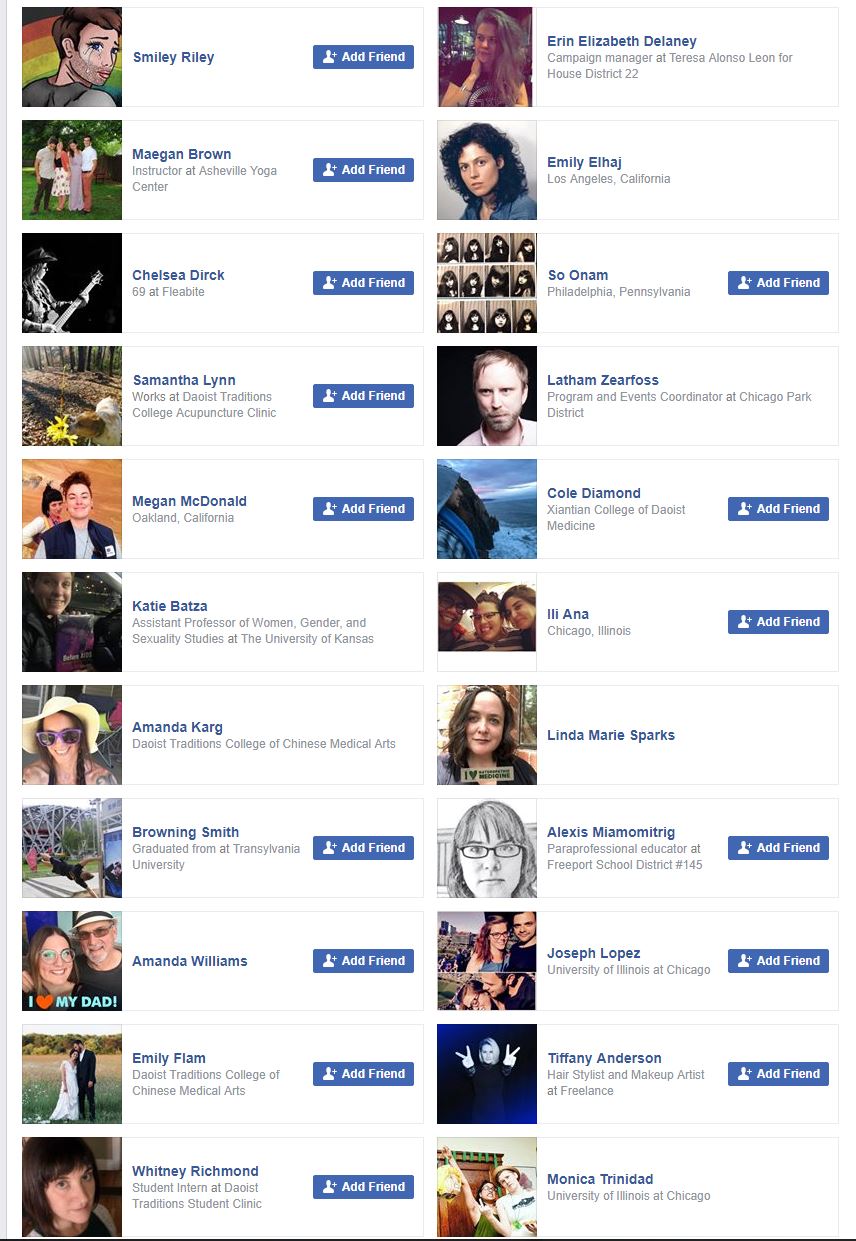Open Emily Elhaj's profile picture thumbnail

(487, 170)
